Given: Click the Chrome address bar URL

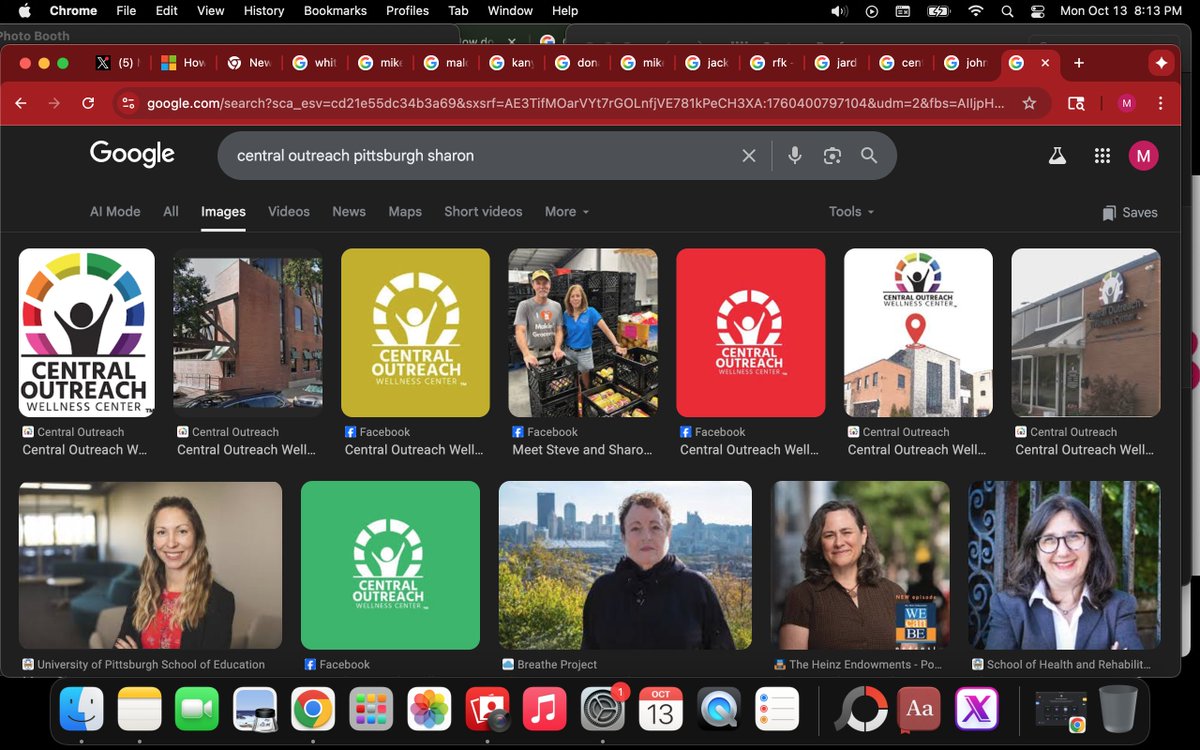Looking at the screenshot, I should [575, 103].
